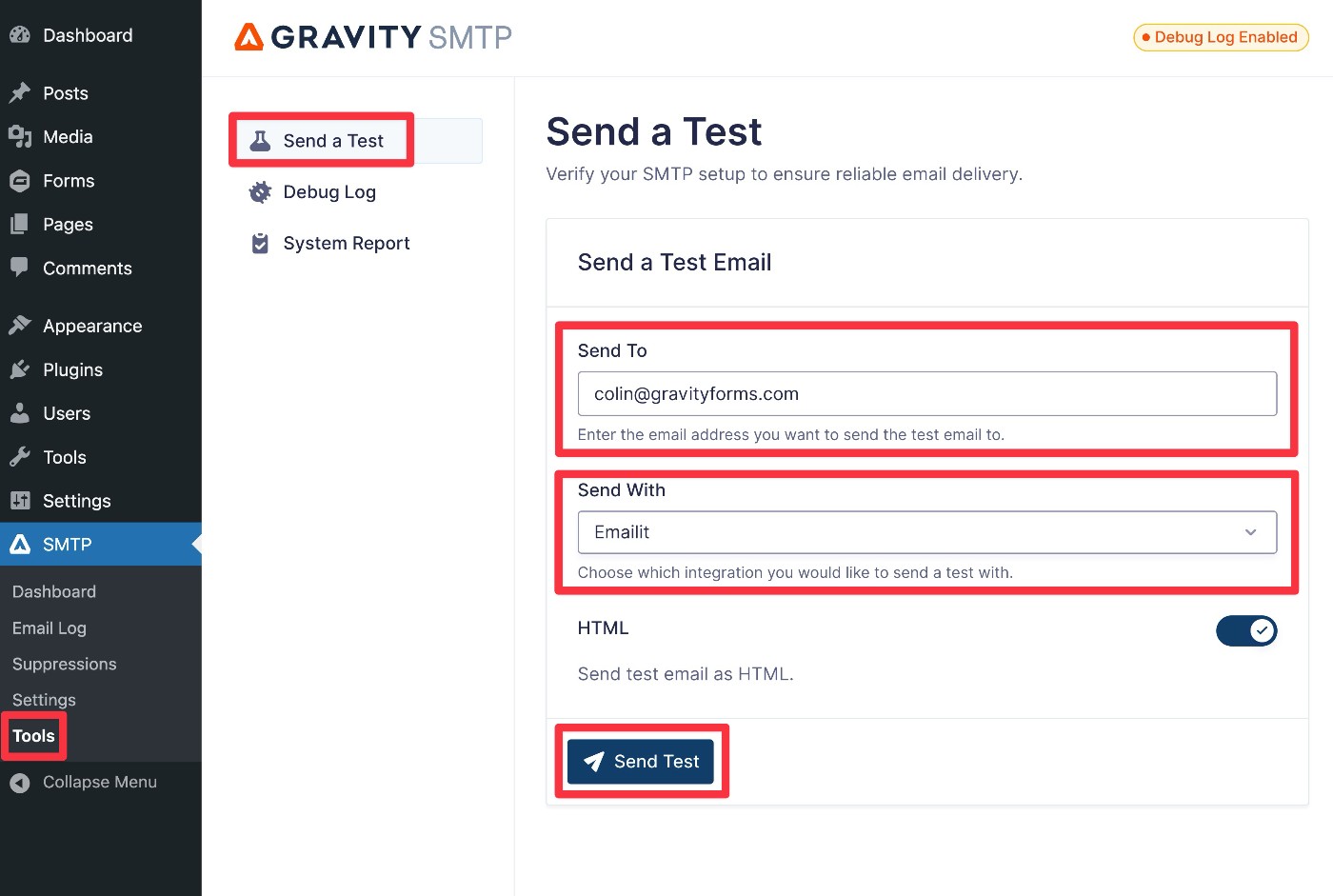Open the Forms admin menu

69,181
